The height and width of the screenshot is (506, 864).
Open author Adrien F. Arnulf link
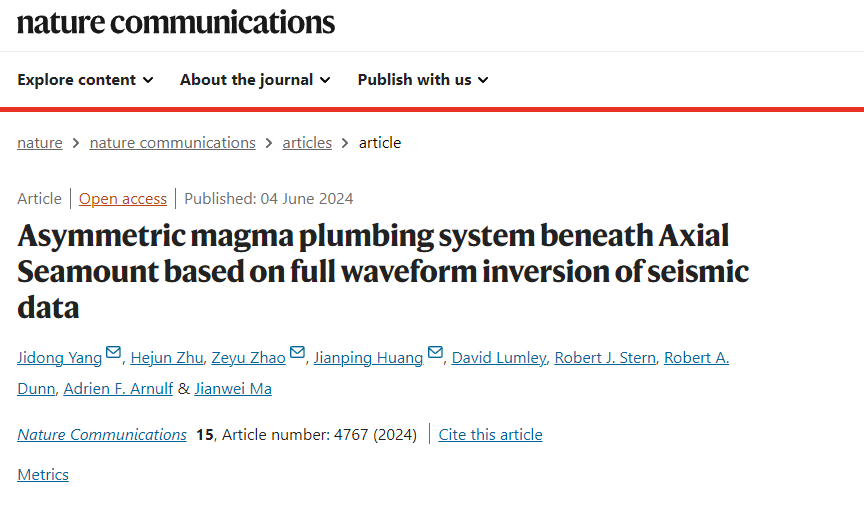(x=118, y=388)
